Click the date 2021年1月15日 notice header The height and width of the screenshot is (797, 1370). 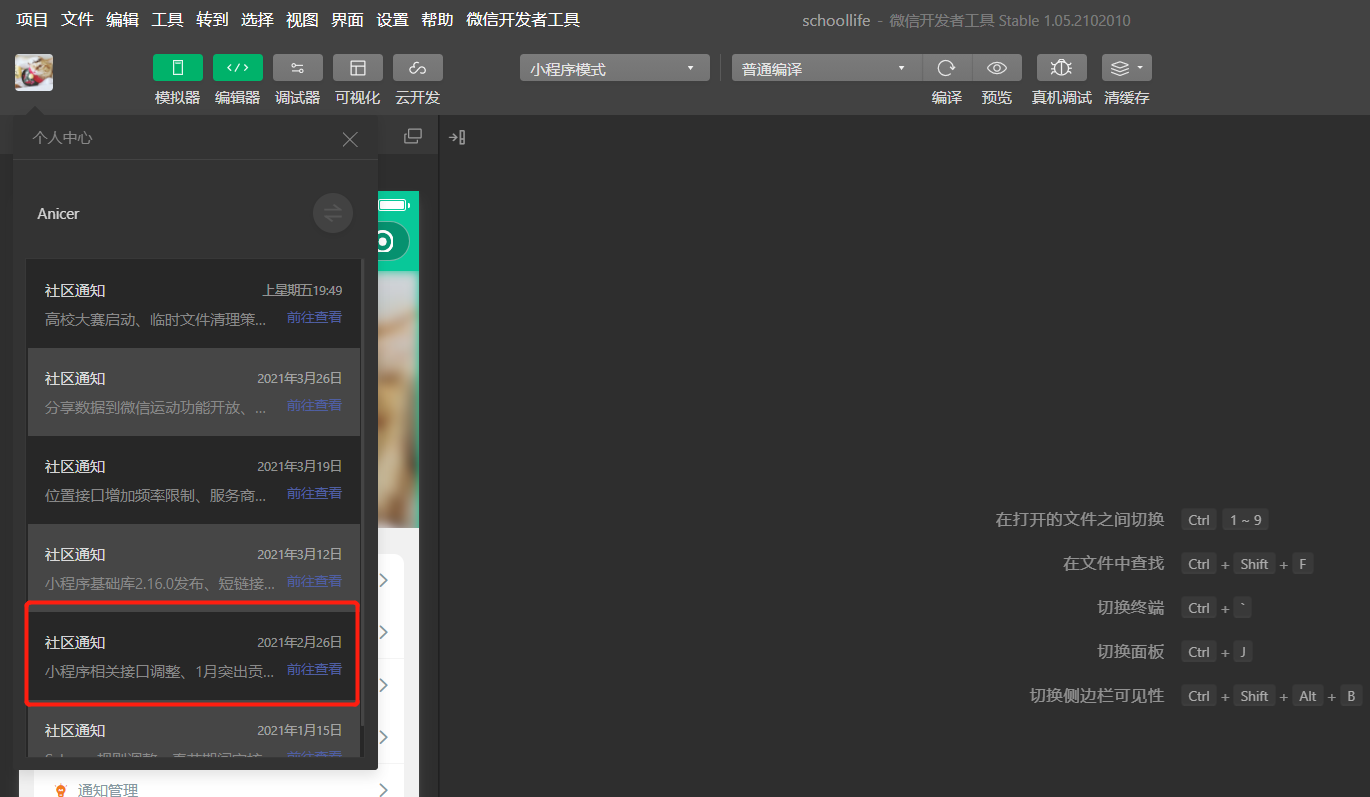pyautogui.click(x=299, y=730)
